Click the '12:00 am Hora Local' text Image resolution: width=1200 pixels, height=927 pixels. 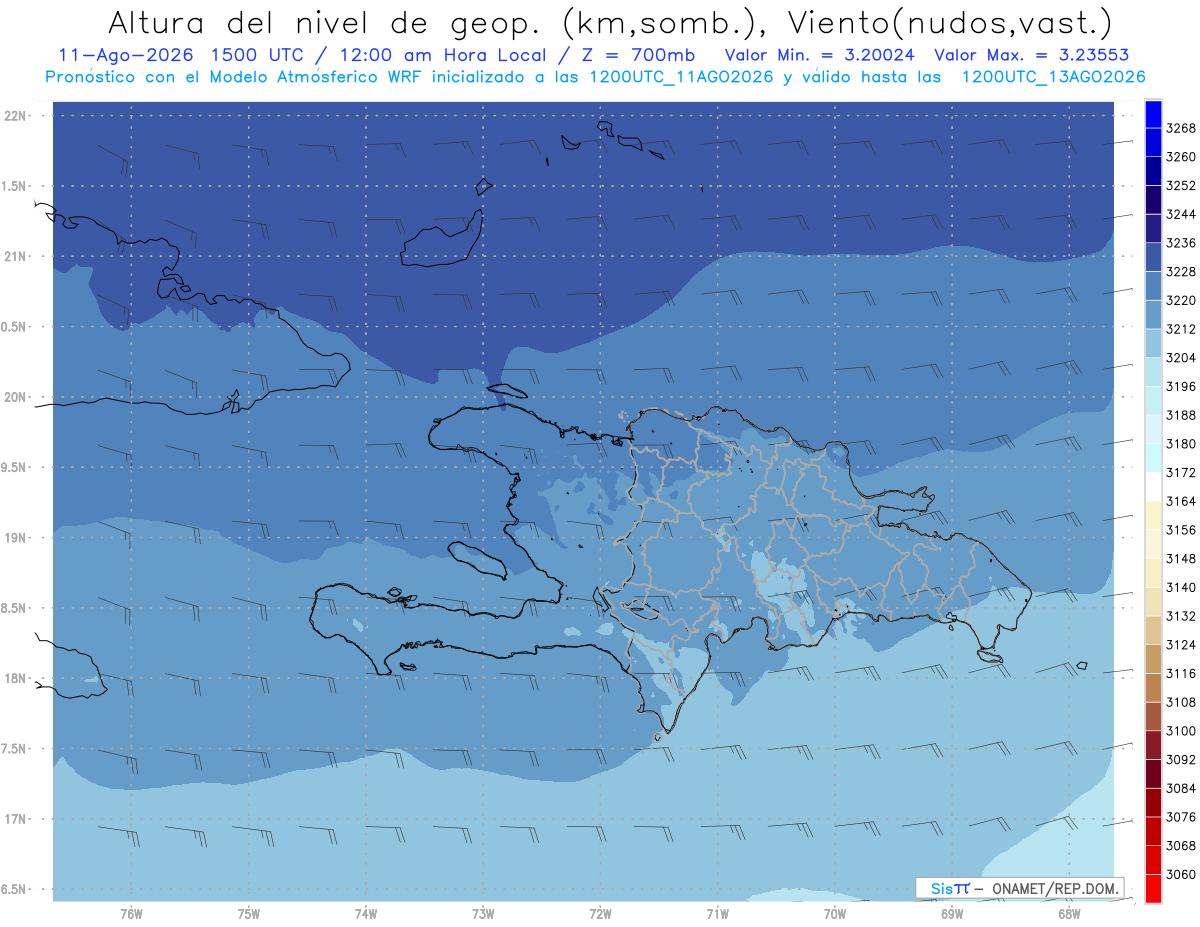pyautogui.click(x=445, y=56)
